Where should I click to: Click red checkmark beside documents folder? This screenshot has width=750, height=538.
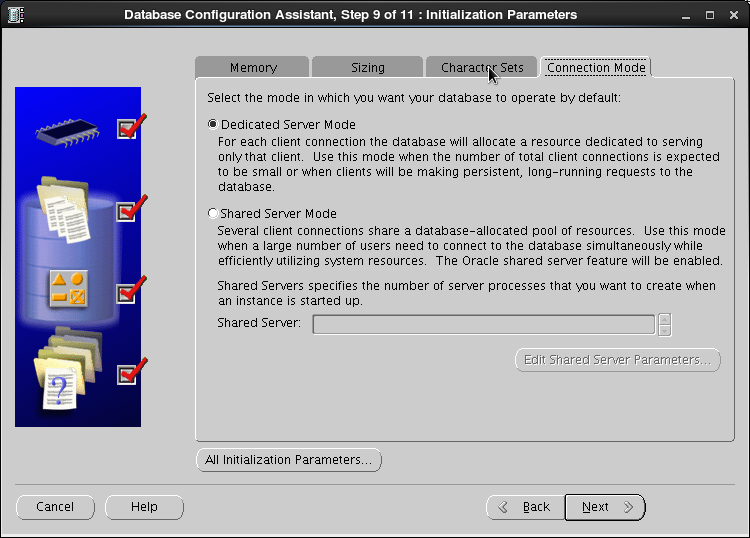(131, 209)
